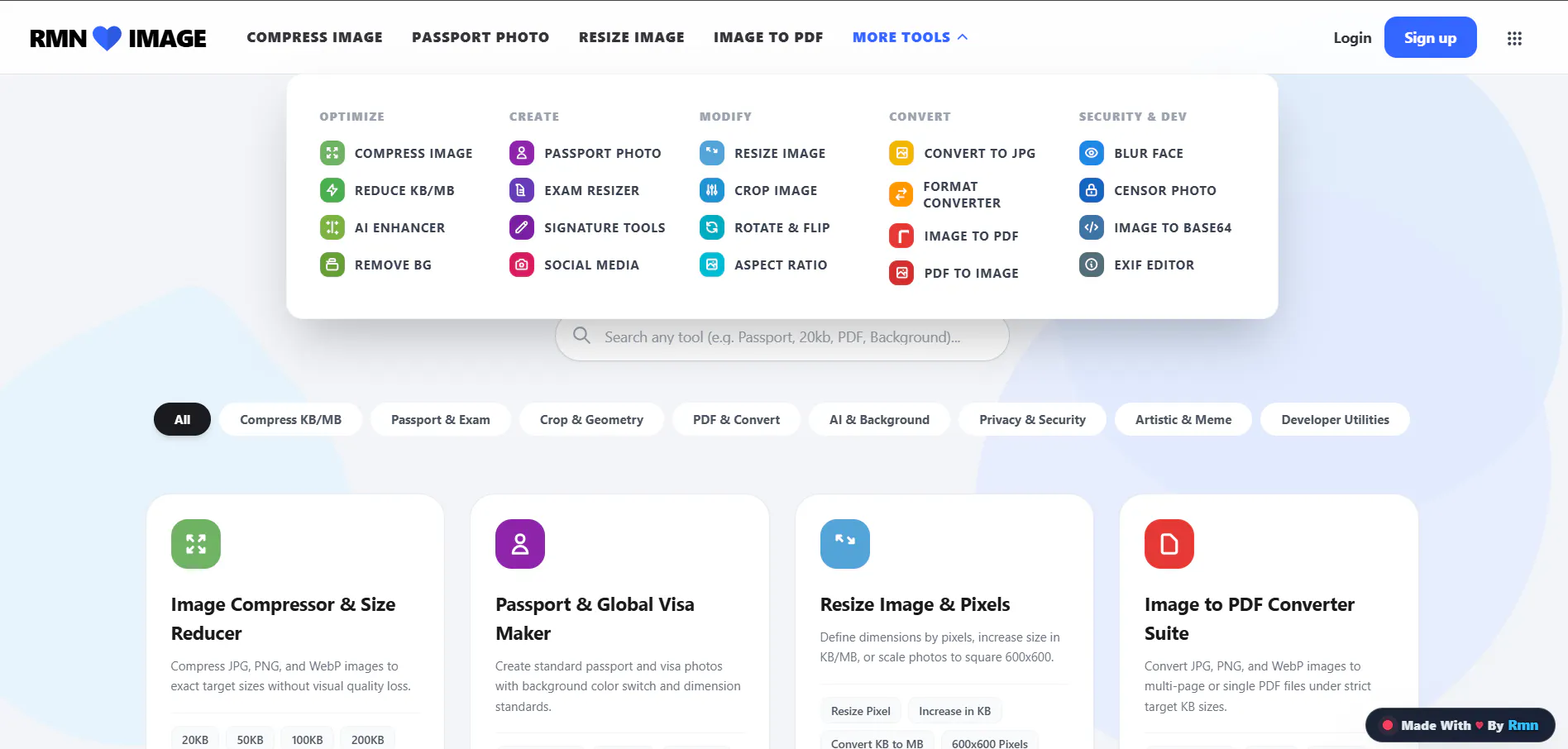Click the 20KB preset chip
The width and height of the screenshot is (1568, 749).
tap(195, 739)
